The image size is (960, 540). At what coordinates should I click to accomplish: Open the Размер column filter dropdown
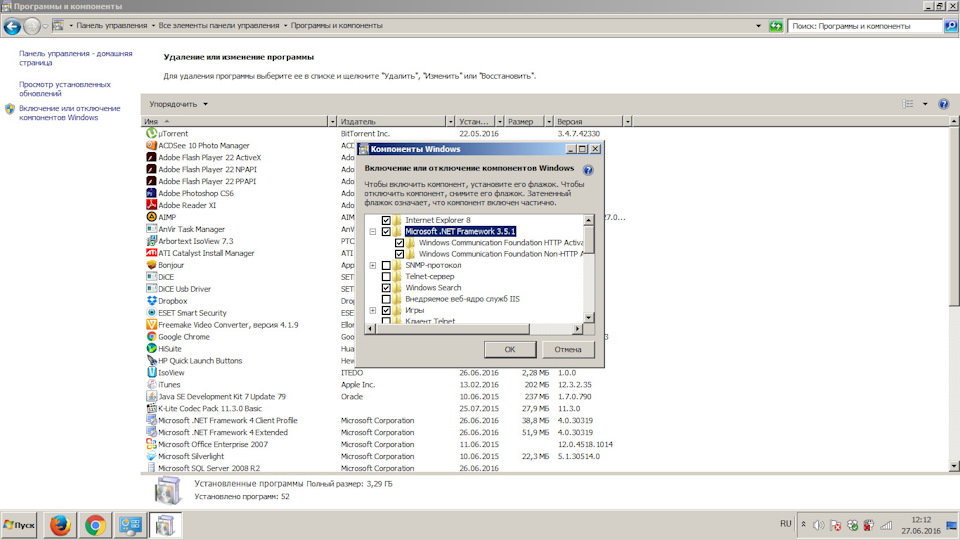pos(549,121)
